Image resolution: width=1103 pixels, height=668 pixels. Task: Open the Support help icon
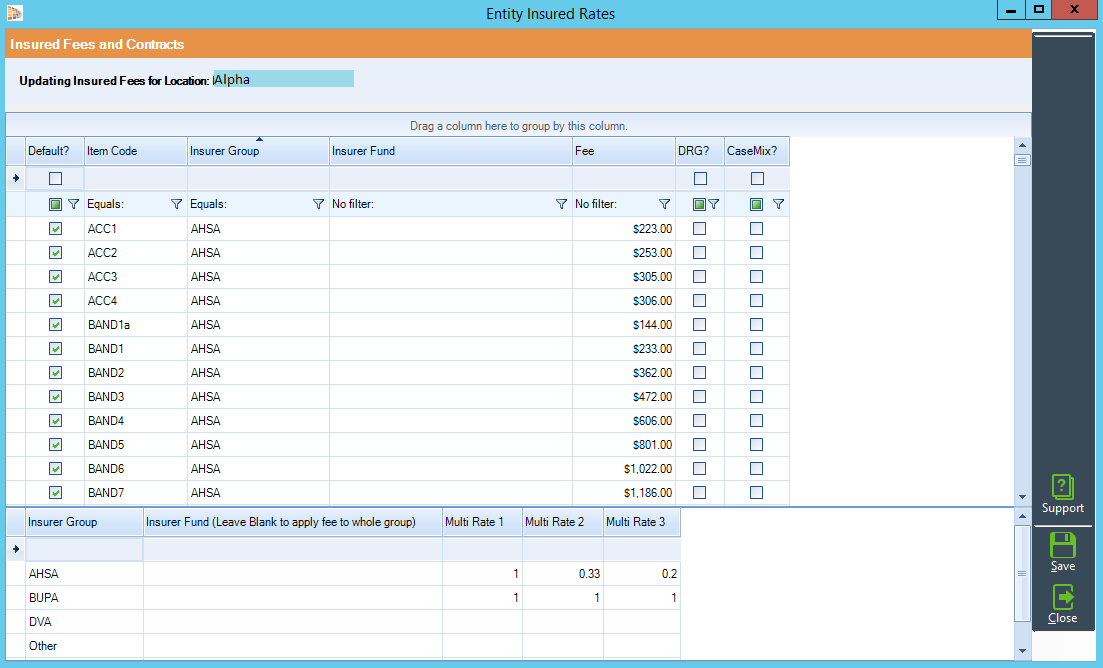pos(1062,494)
